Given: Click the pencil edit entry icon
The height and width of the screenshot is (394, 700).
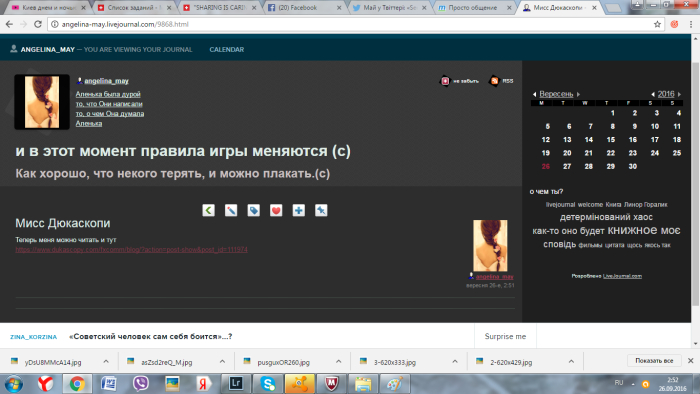Looking at the screenshot, I should click(x=231, y=210).
